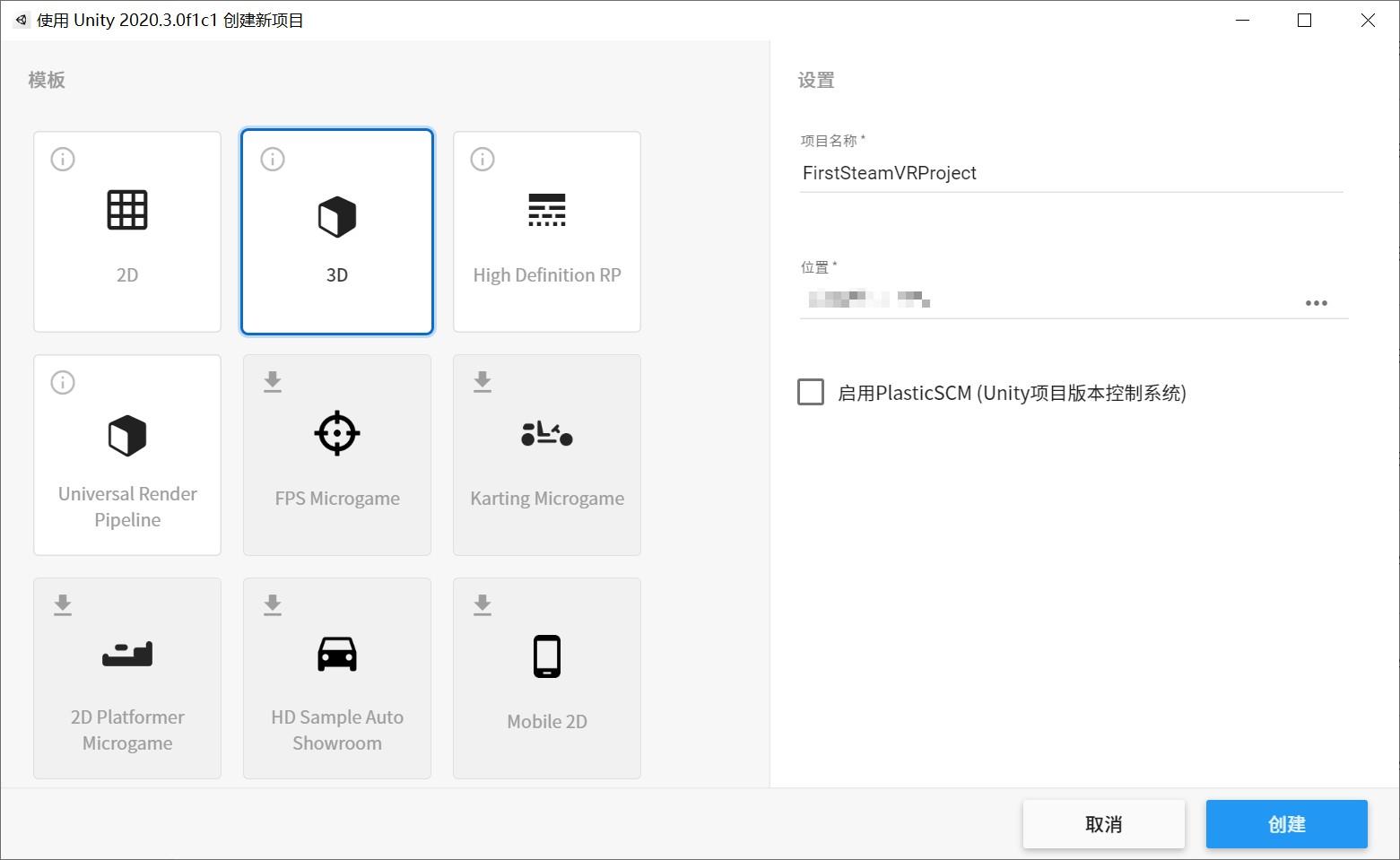The image size is (1400, 860).
Task: Browse for location with the three-dots button
Action: coord(1317,303)
